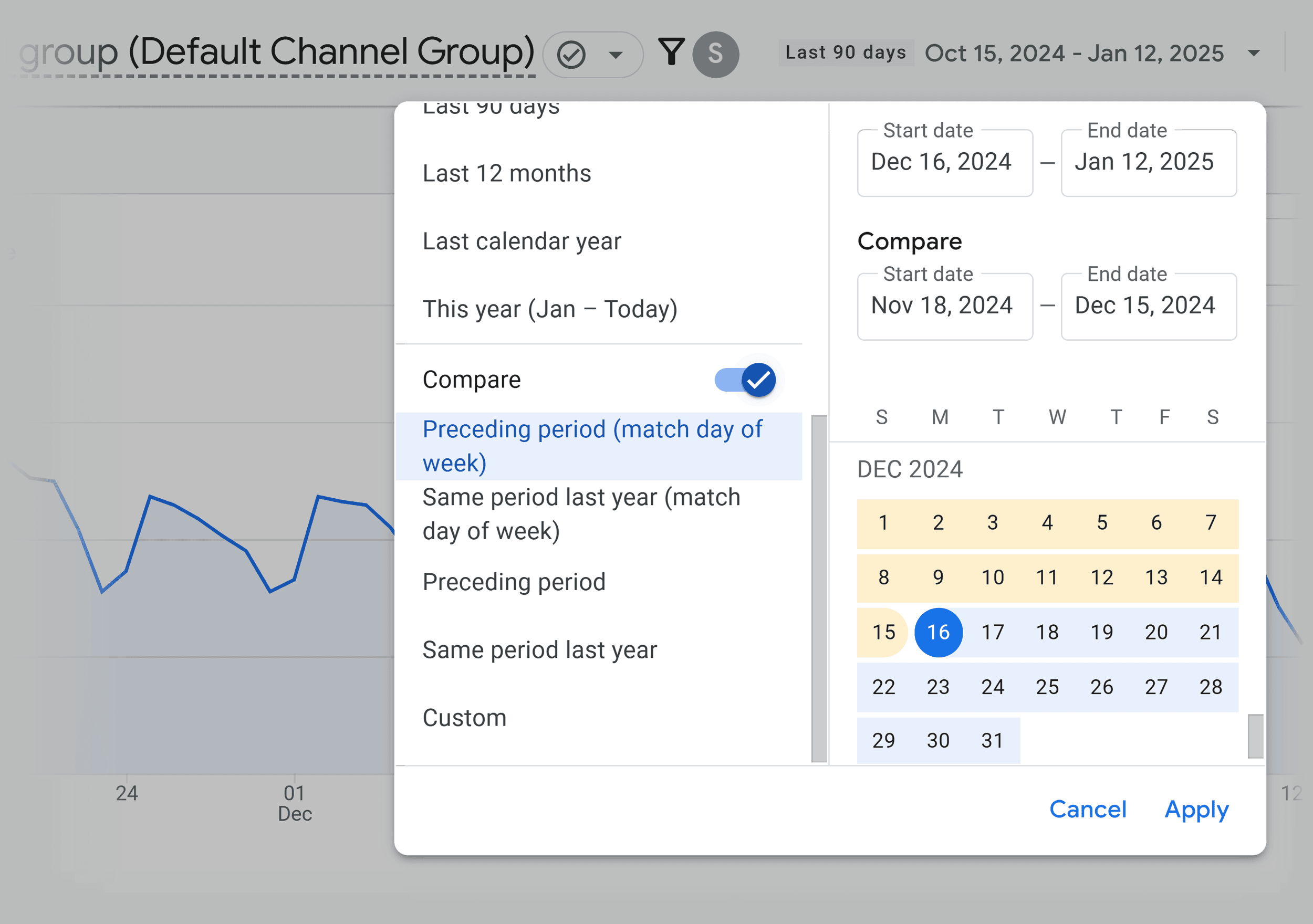Pick December 31 on the calendar
This screenshot has height=924, width=1313.
(993, 741)
